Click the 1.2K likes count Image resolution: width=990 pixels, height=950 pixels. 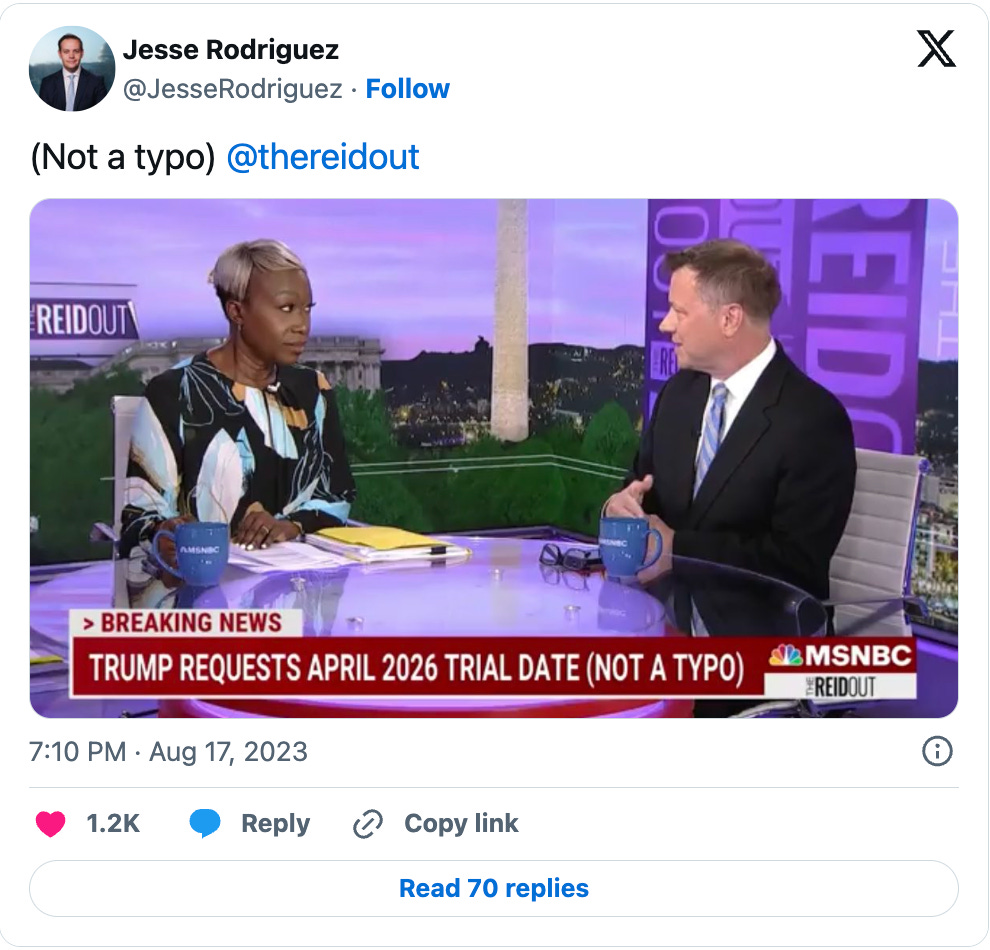(x=112, y=824)
